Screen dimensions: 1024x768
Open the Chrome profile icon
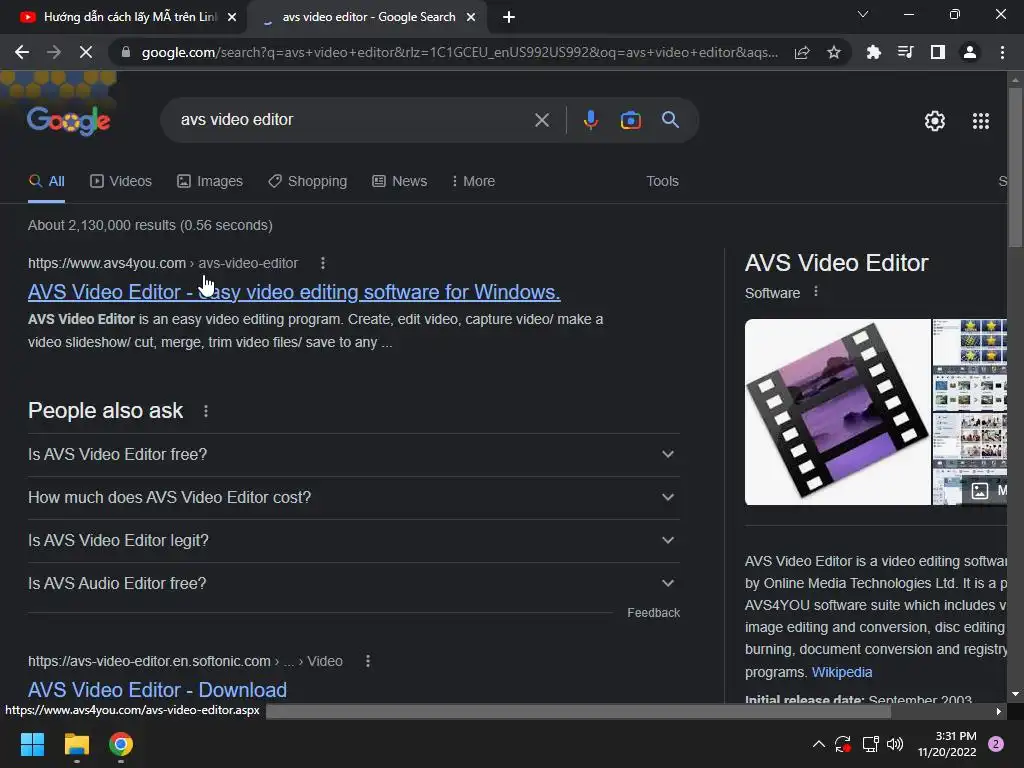pyautogui.click(x=969, y=52)
